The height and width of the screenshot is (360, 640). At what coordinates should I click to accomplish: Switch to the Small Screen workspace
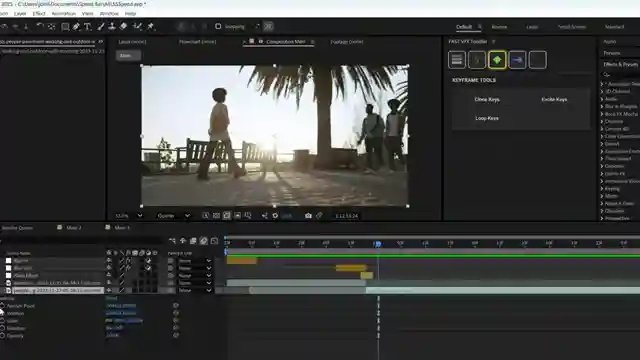pyautogui.click(x=572, y=27)
